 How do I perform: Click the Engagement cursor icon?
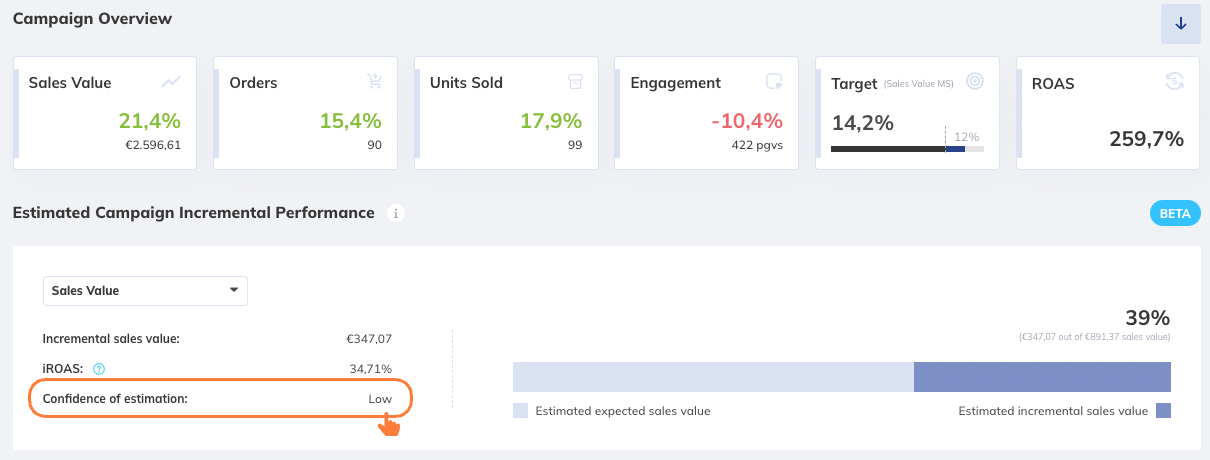point(775,82)
